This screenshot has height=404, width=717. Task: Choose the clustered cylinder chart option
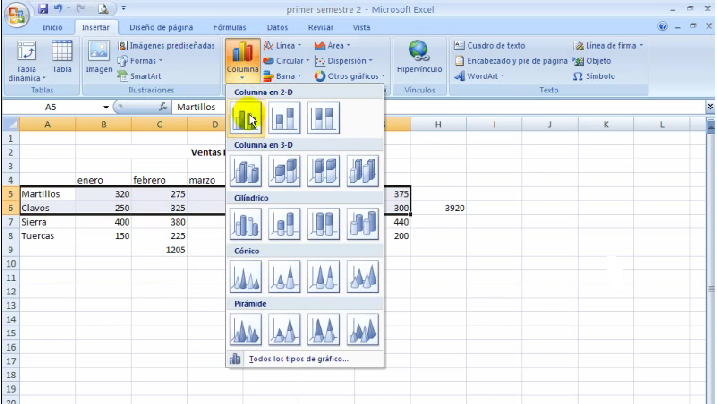coord(245,224)
